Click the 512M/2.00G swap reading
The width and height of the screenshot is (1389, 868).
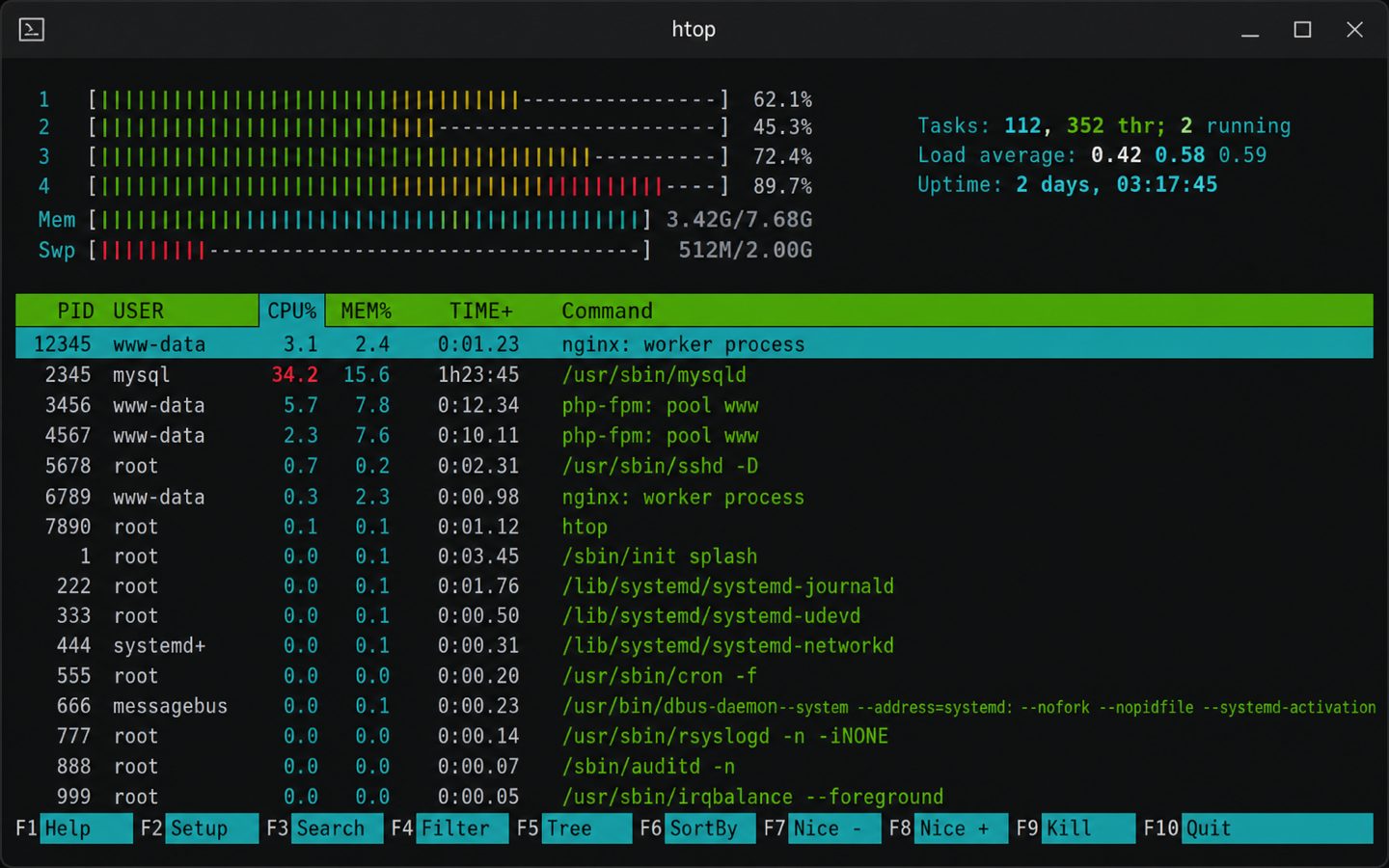pos(745,251)
